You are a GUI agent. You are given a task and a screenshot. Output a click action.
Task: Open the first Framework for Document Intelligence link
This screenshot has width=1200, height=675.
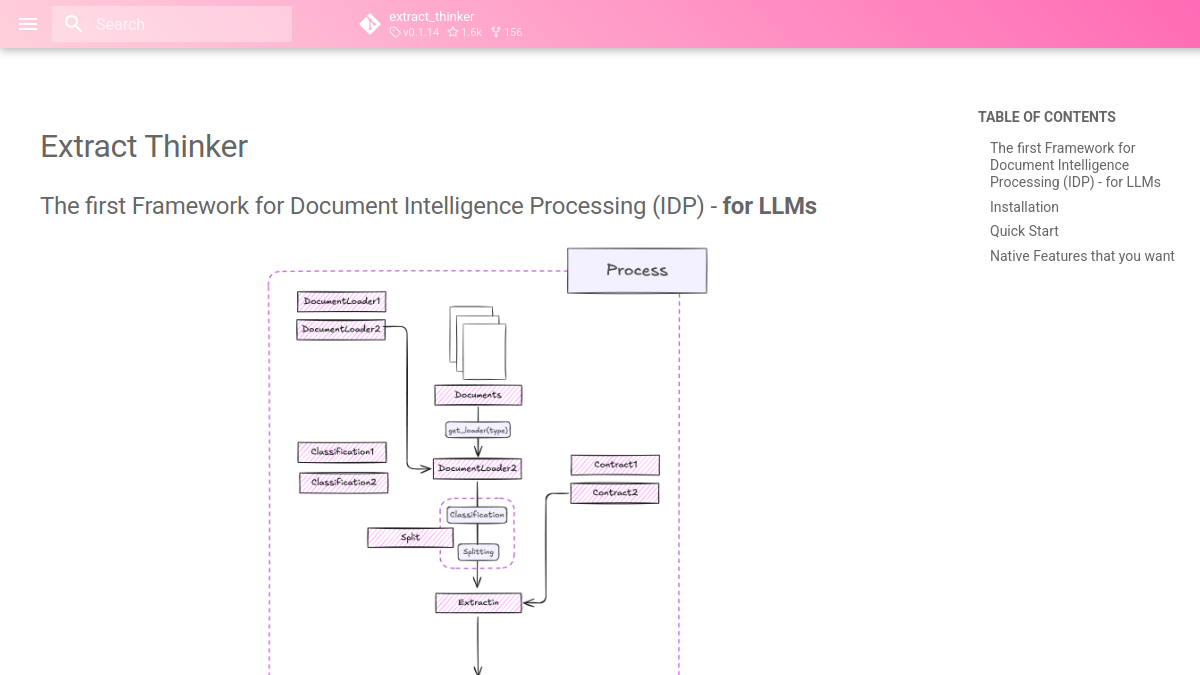[1075, 165]
